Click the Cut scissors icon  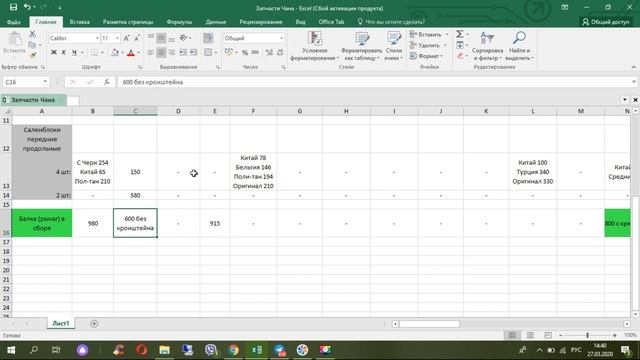32,34
